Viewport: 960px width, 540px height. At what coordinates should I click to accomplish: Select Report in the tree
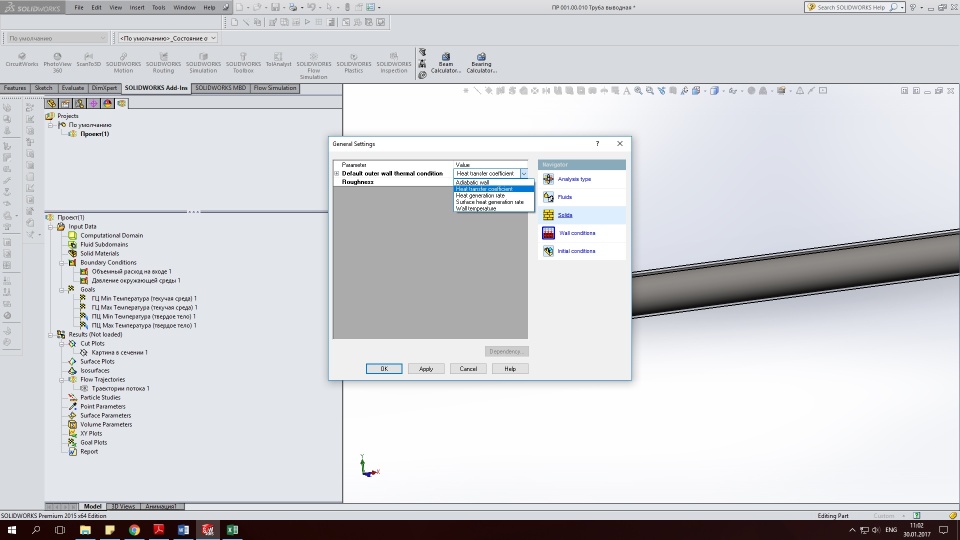tap(89, 452)
